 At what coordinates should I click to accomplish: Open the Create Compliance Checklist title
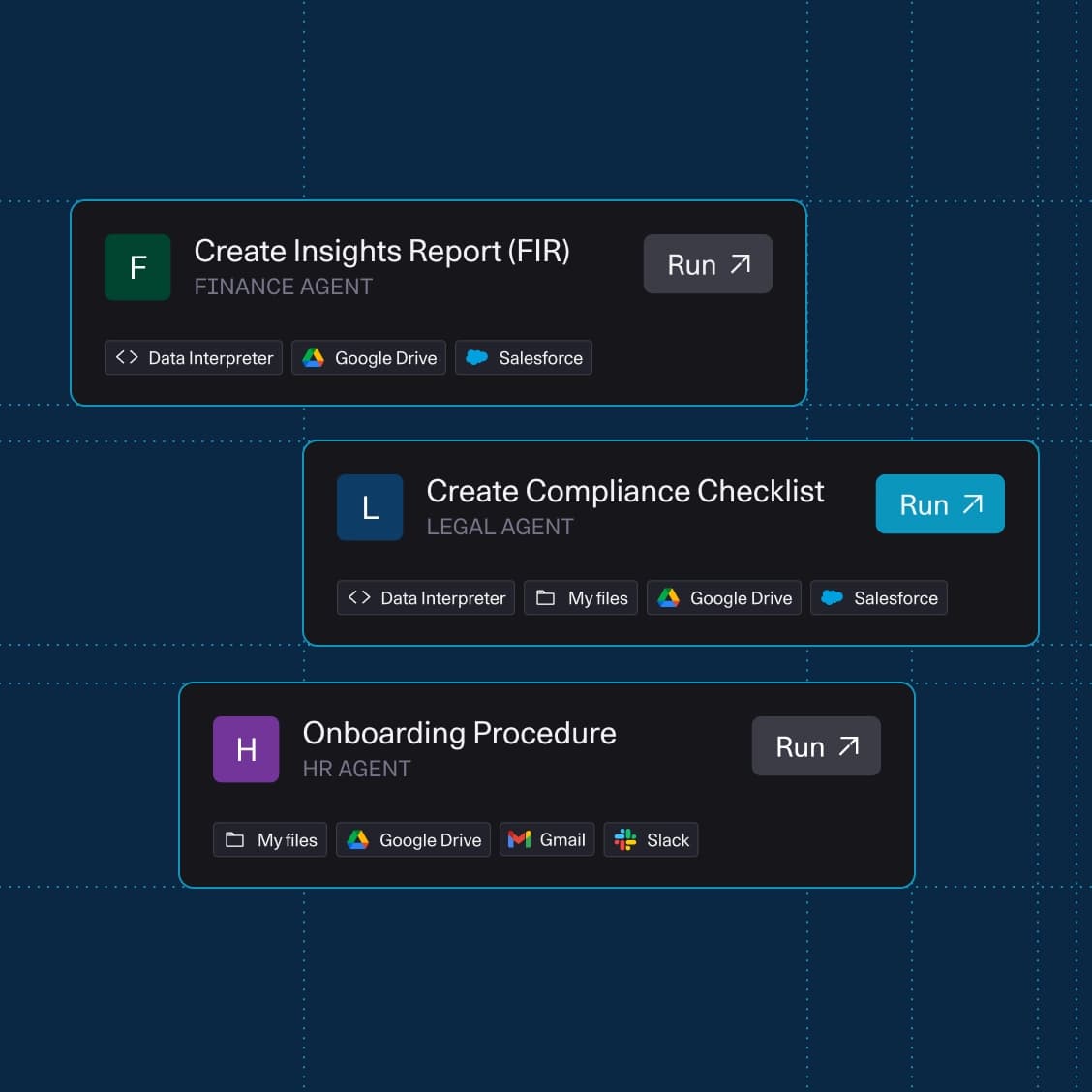tap(625, 492)
